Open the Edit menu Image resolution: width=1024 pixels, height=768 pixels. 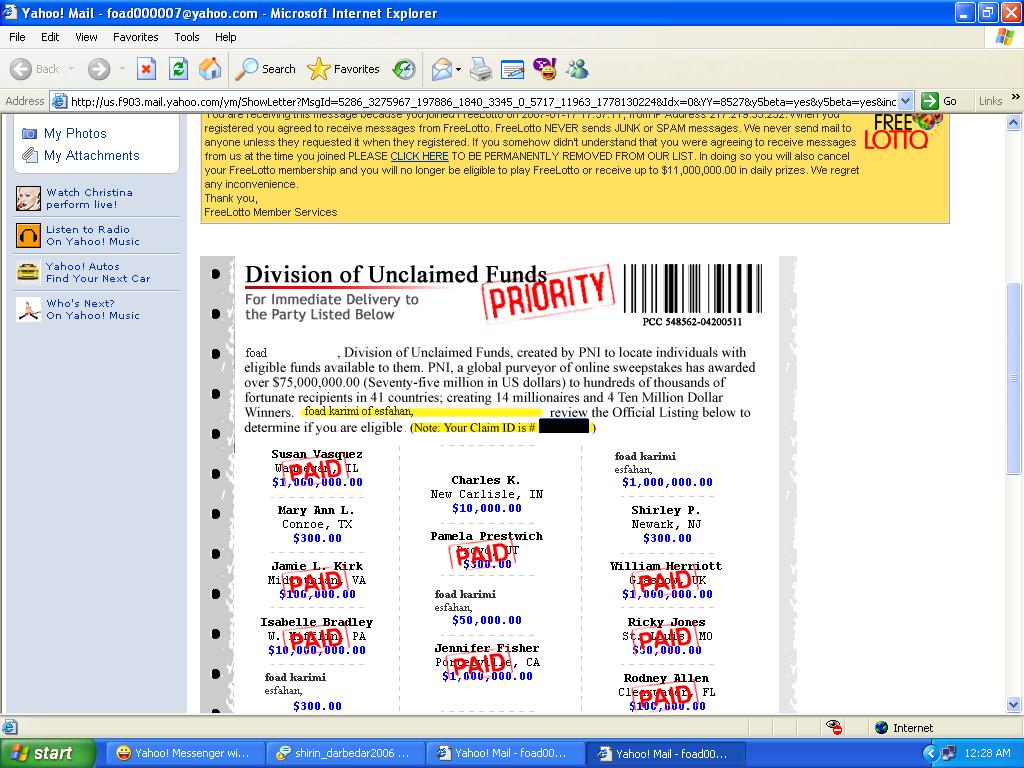[x=50, y=37]
